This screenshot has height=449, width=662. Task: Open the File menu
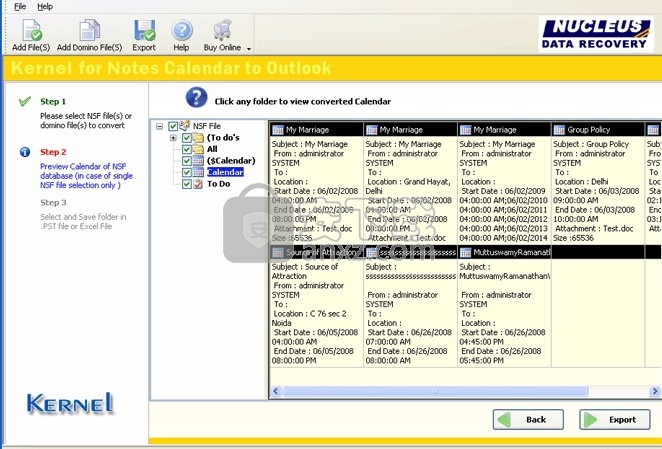point(19,6)
